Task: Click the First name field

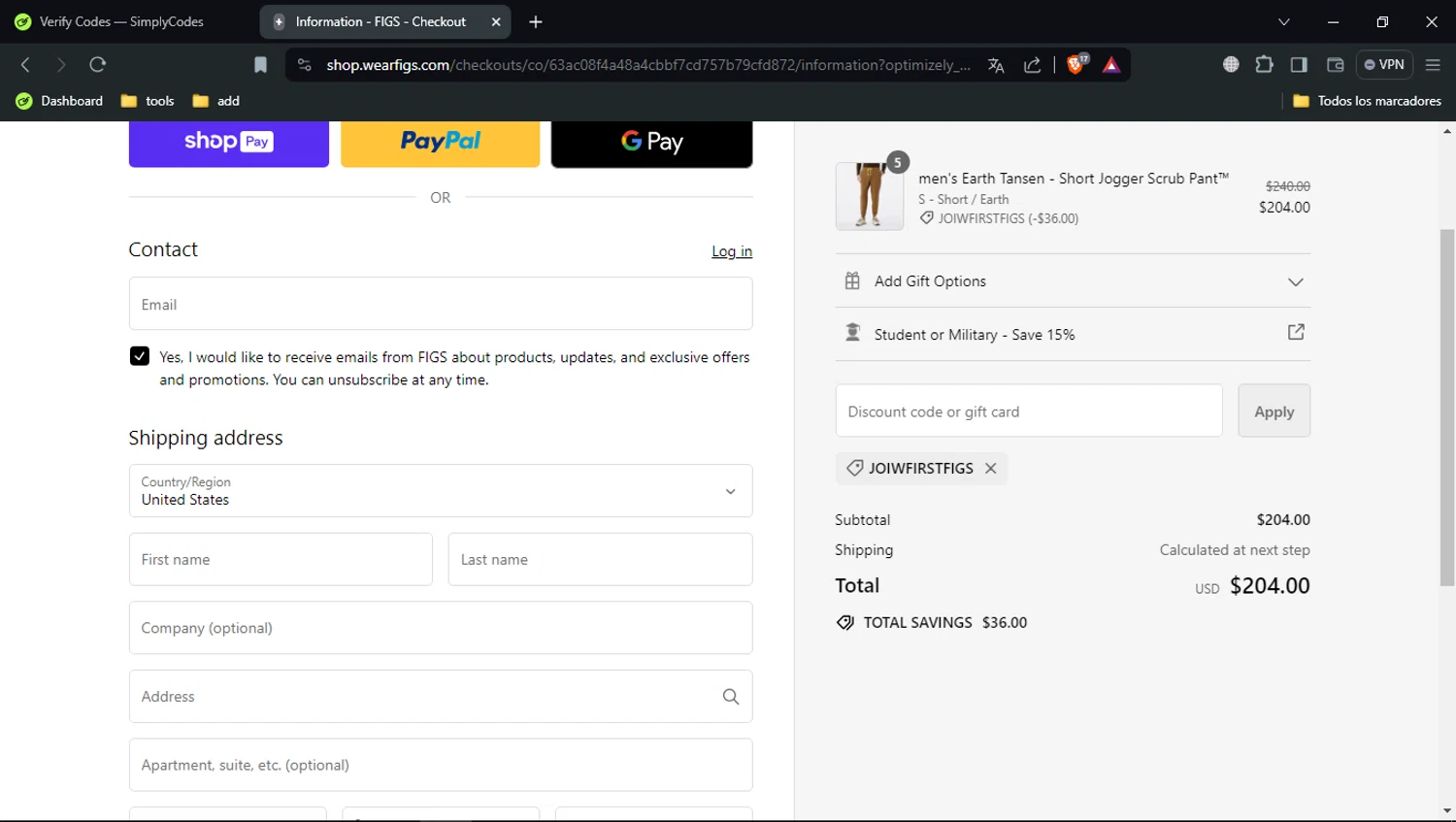Action: [x=281, y=559]
